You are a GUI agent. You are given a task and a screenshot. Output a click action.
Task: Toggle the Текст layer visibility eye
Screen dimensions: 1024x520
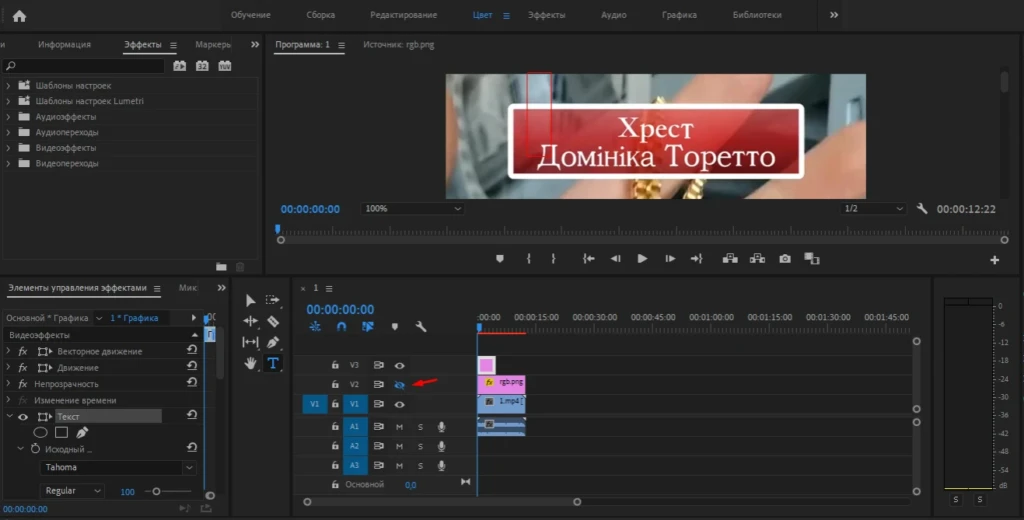click(23, 417)
